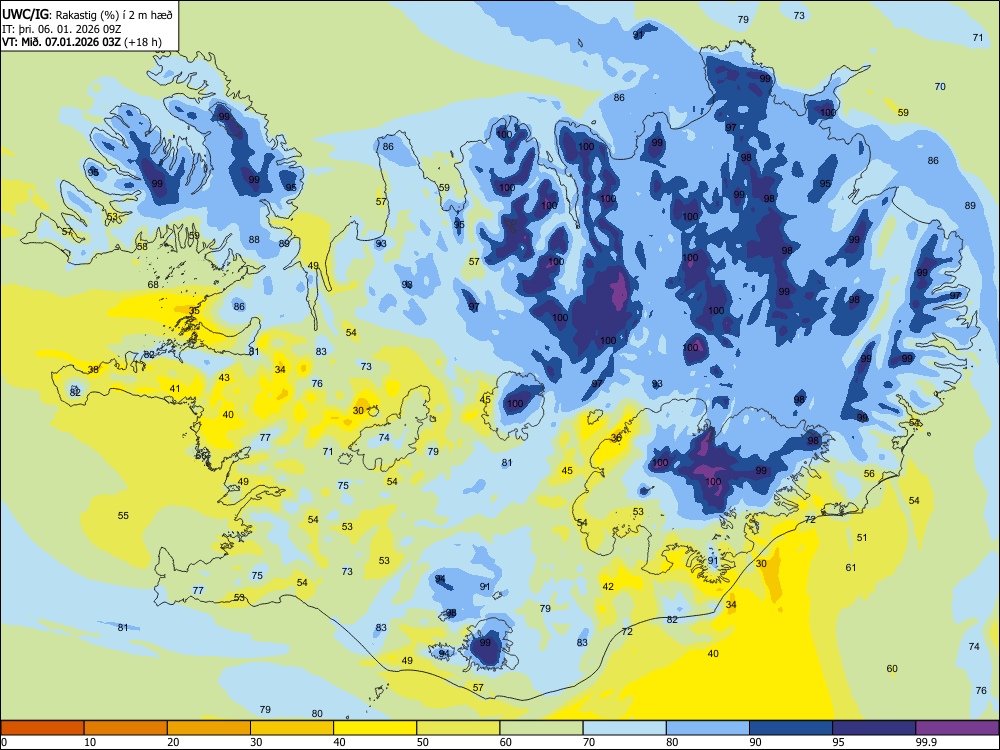Click the 'VT: Mið. 07.01.2026 03Z (+18 h)' line

(x=82, y=42)
